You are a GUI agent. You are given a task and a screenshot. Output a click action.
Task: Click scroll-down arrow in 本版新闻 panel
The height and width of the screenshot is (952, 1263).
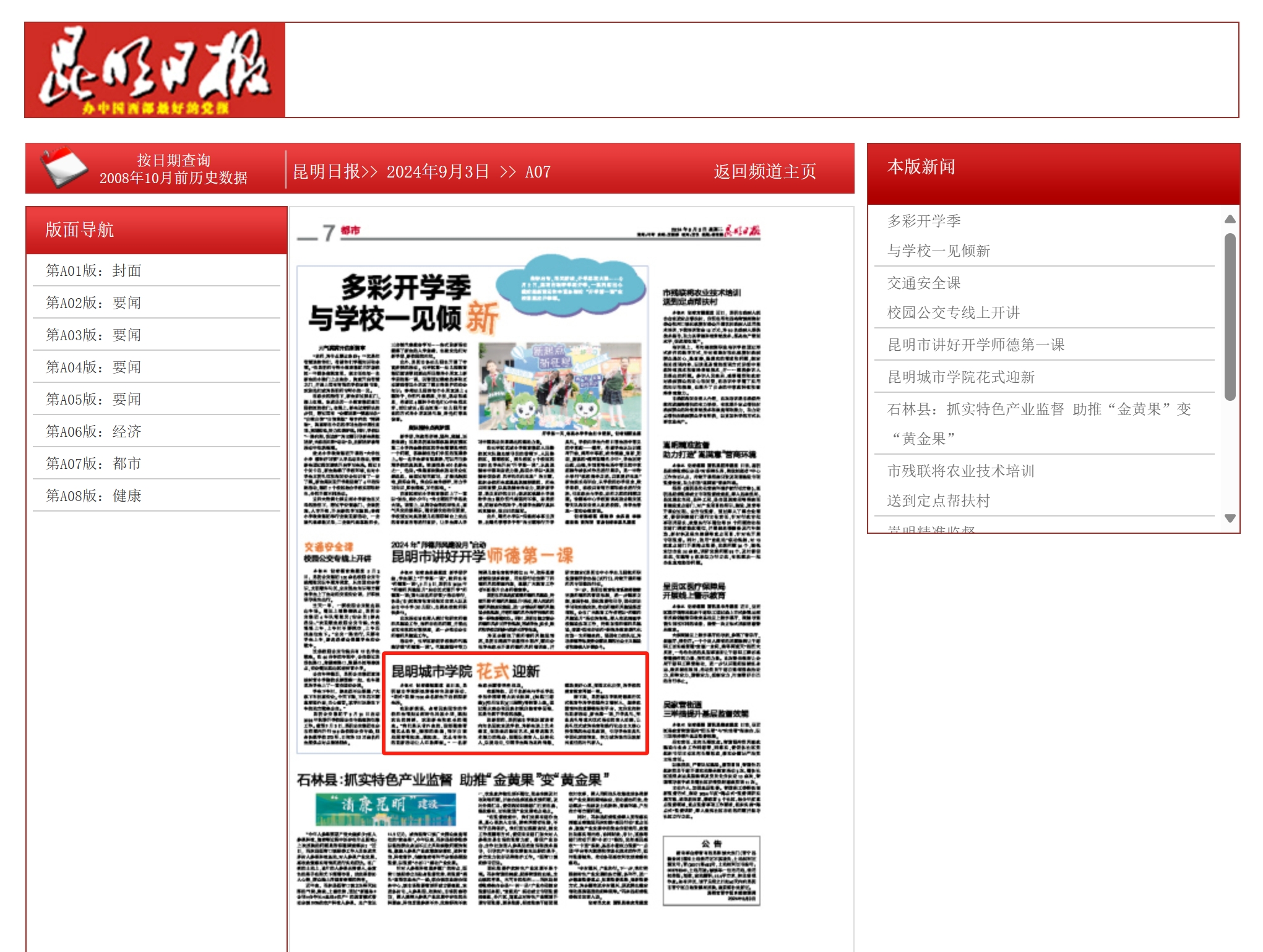1230,518
